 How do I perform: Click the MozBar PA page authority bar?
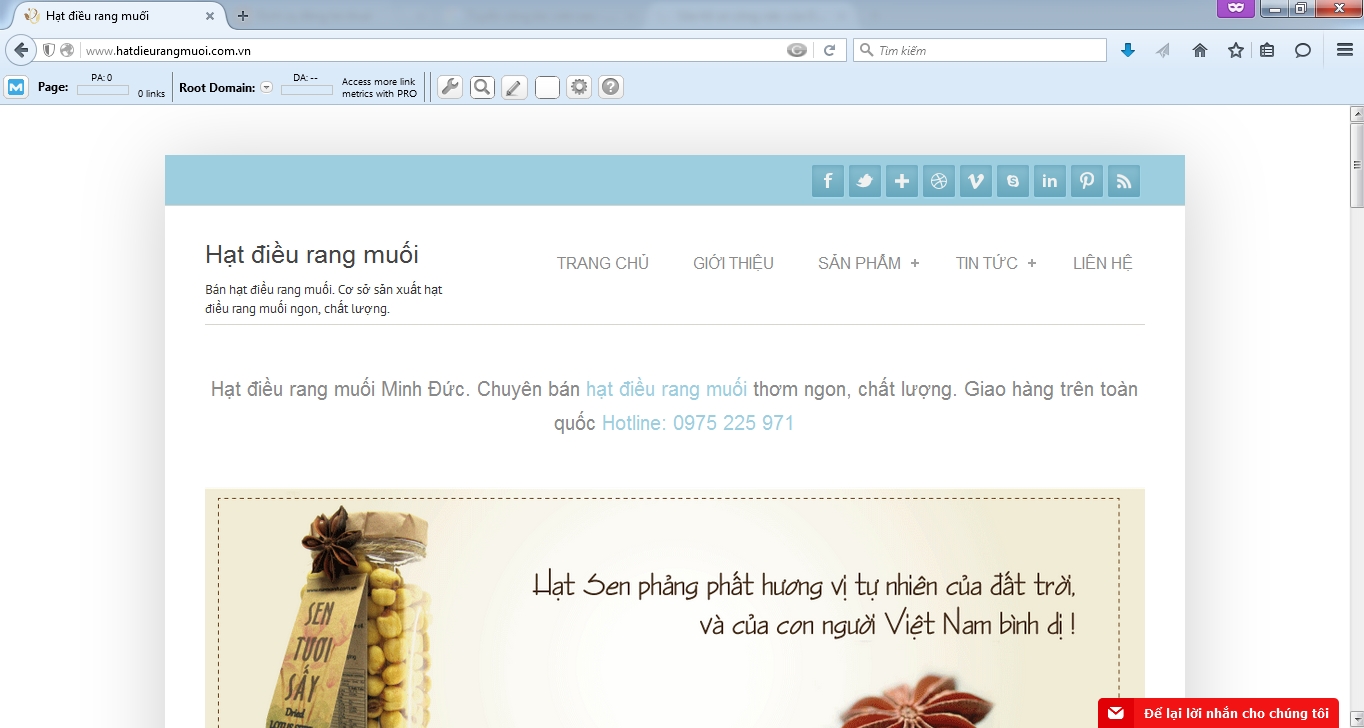tap(102, 90)
